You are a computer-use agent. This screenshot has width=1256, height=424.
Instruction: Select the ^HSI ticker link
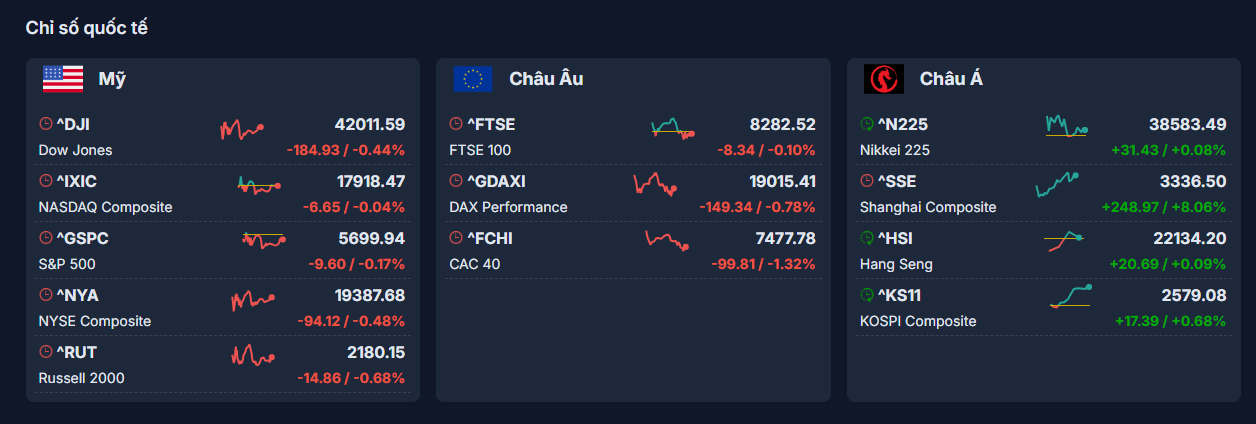895,238
